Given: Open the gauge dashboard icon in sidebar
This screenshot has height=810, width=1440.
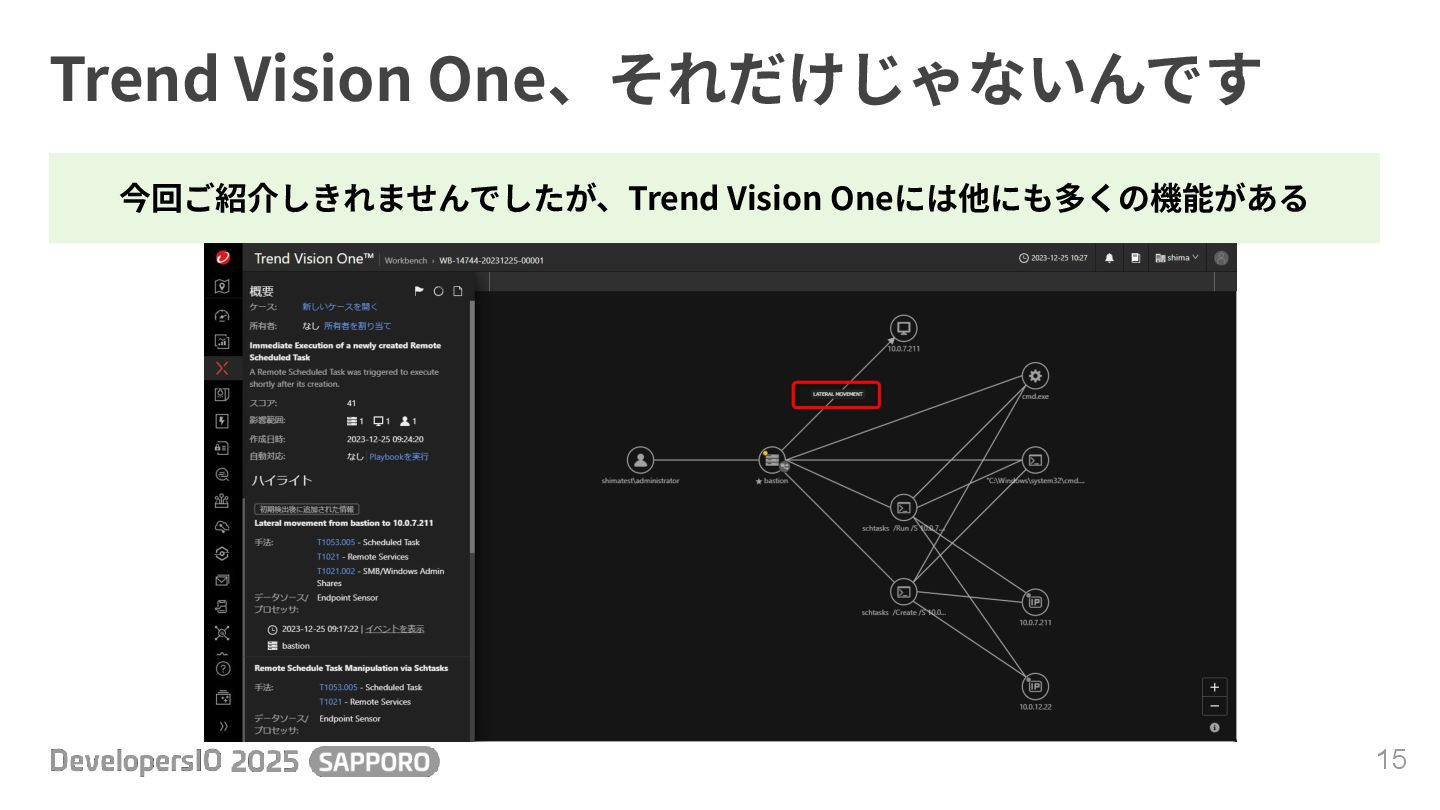Looking at the screenshot, I should 222,315.
